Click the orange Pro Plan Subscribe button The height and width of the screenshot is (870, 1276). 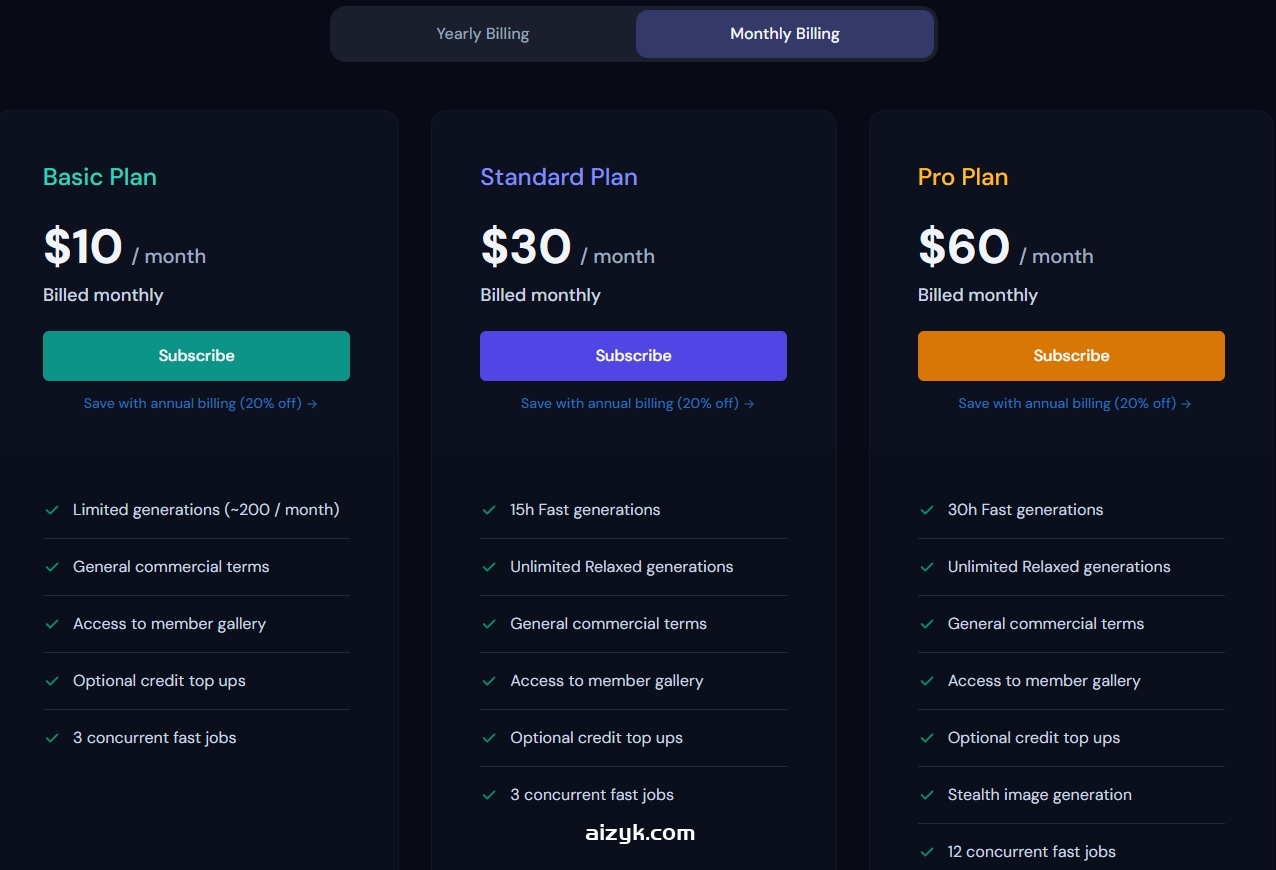tap(1071, 356)
